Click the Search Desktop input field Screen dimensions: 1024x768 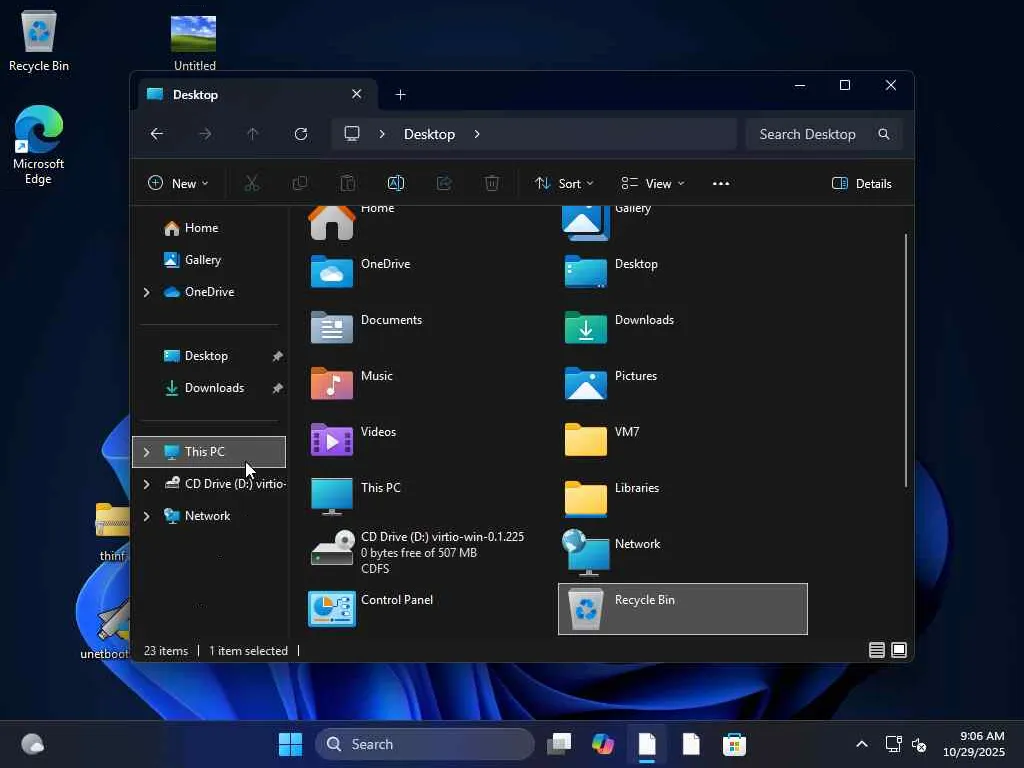pyautogui.click(x=808, y=134)
